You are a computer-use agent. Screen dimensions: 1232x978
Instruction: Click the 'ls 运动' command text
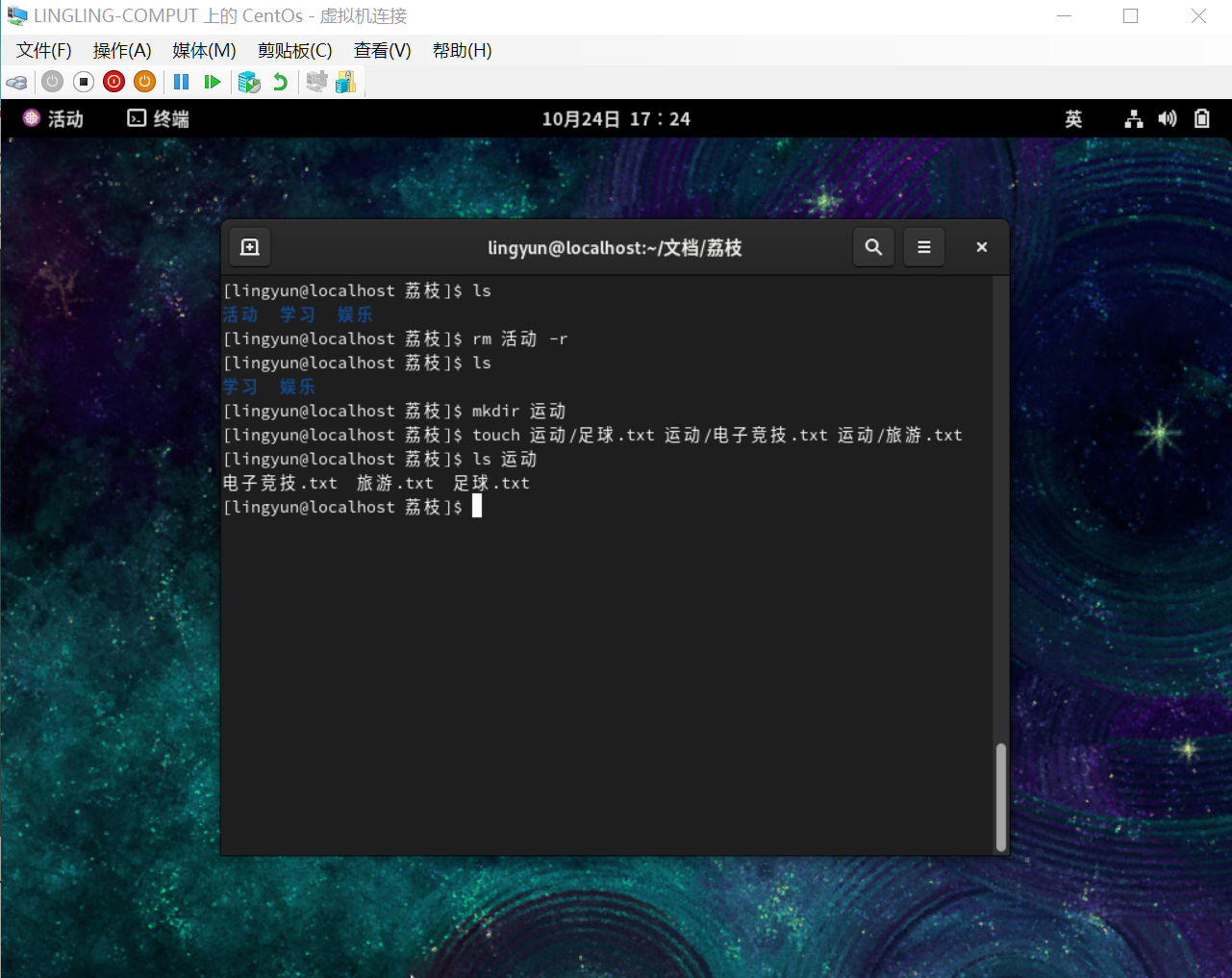[505, 459]
